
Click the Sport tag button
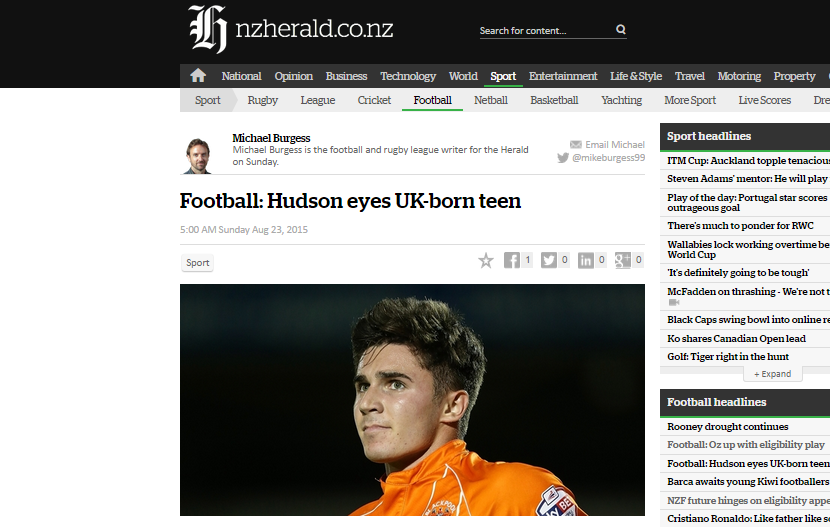coord(198,263)
